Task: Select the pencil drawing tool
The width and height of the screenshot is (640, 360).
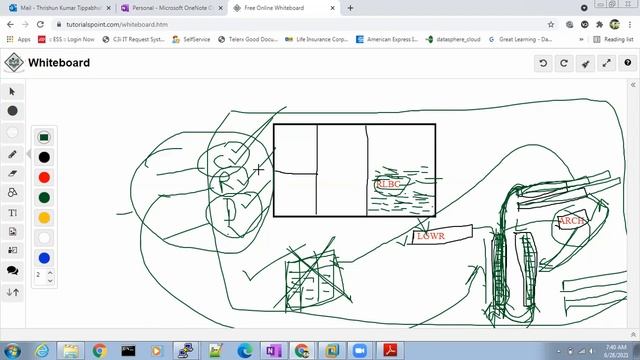Action: pyautogui.click(x=12, y=154)
